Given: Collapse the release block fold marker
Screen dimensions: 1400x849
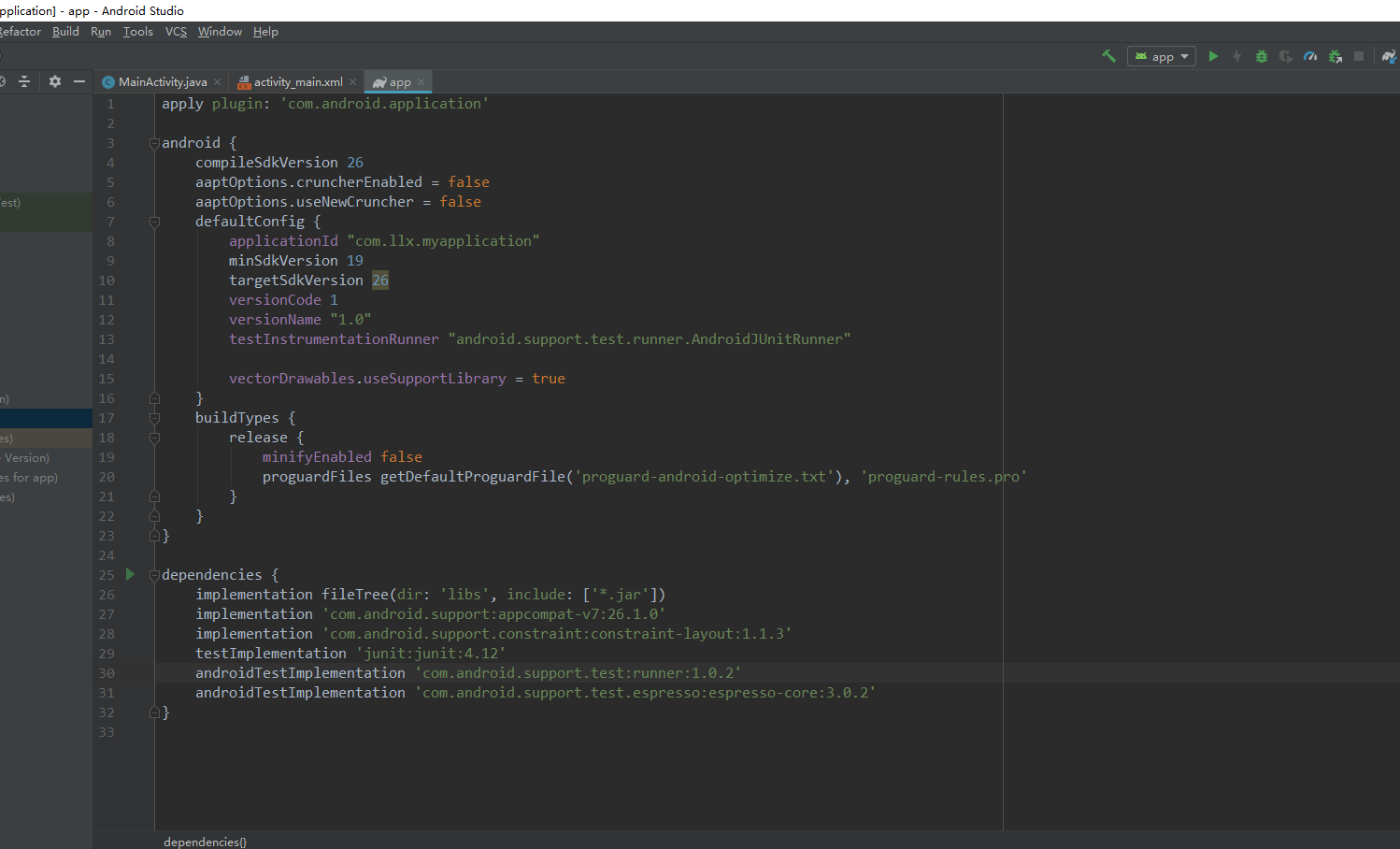Looking at the screenshot, I should coord(154,438).
